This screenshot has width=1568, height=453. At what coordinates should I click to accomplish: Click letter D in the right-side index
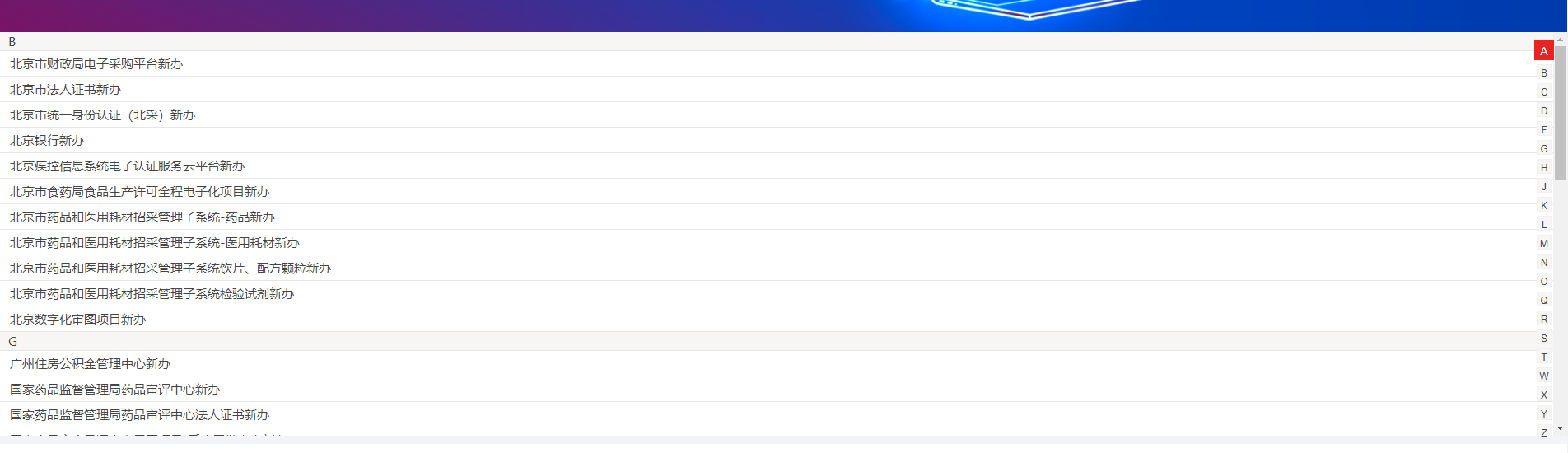click(1543, 111)
